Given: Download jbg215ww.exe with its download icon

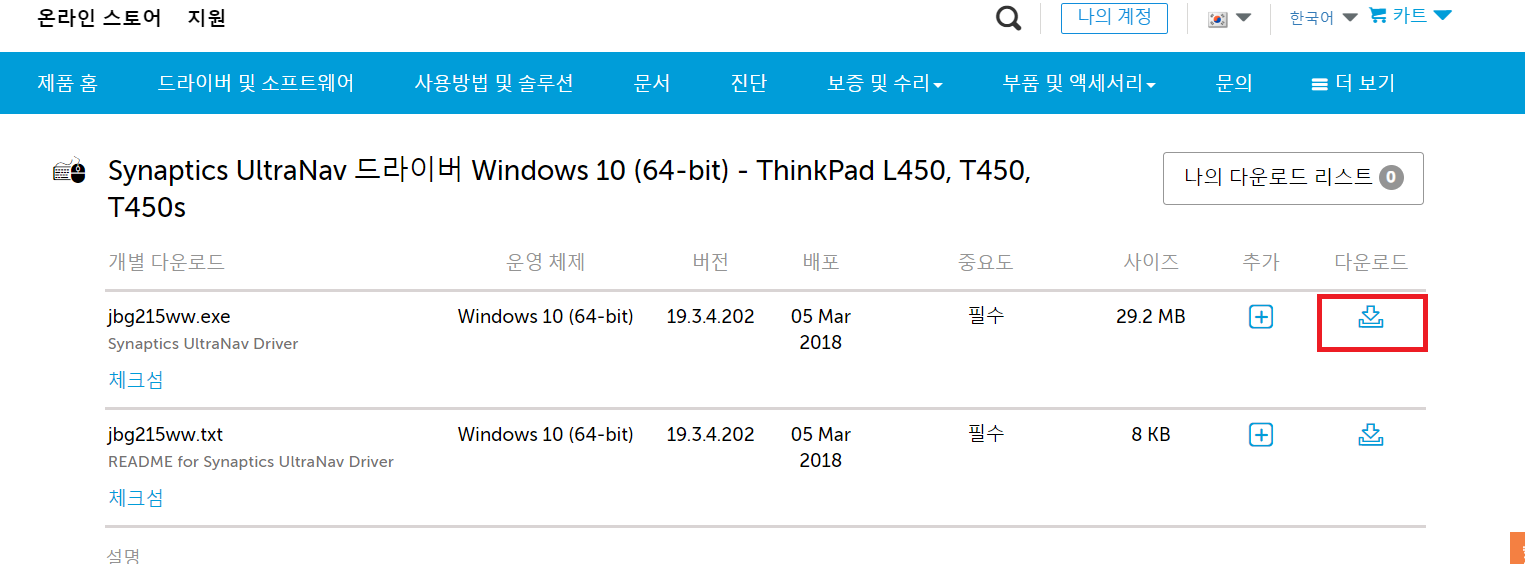Looking at the screenshot, I should [x=1371, y=317].
